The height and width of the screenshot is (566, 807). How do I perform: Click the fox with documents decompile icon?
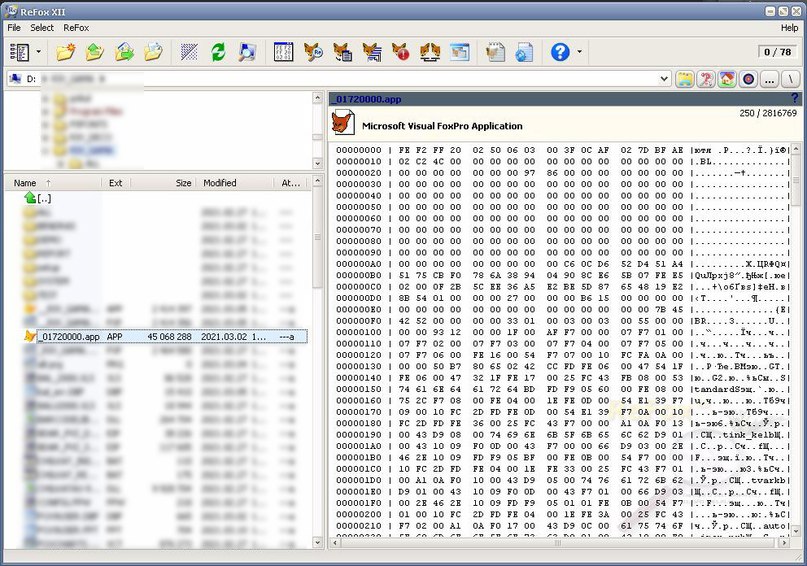[x=342, y=52]
